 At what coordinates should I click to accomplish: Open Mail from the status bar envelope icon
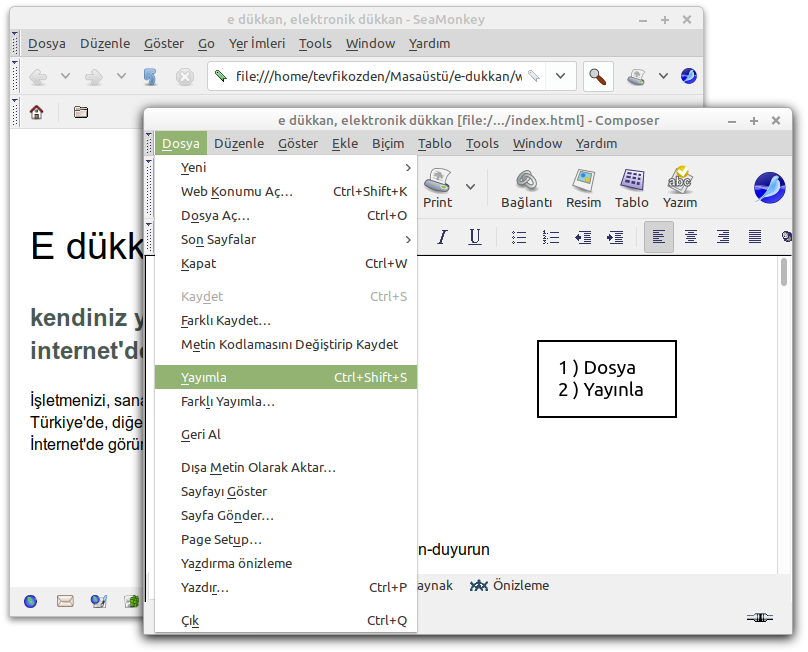click(x=65, y=601)
